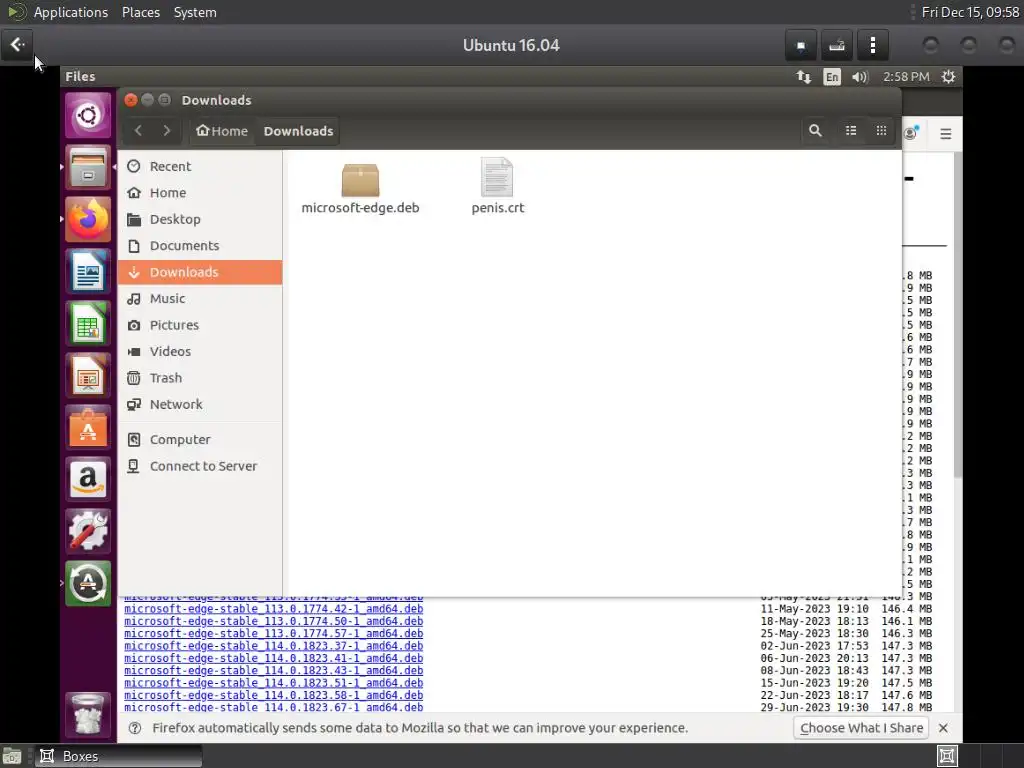Open the network indicator in Ubuntu panel
The height and width of the screenshot is (768, 1024).
click(804, 77)
